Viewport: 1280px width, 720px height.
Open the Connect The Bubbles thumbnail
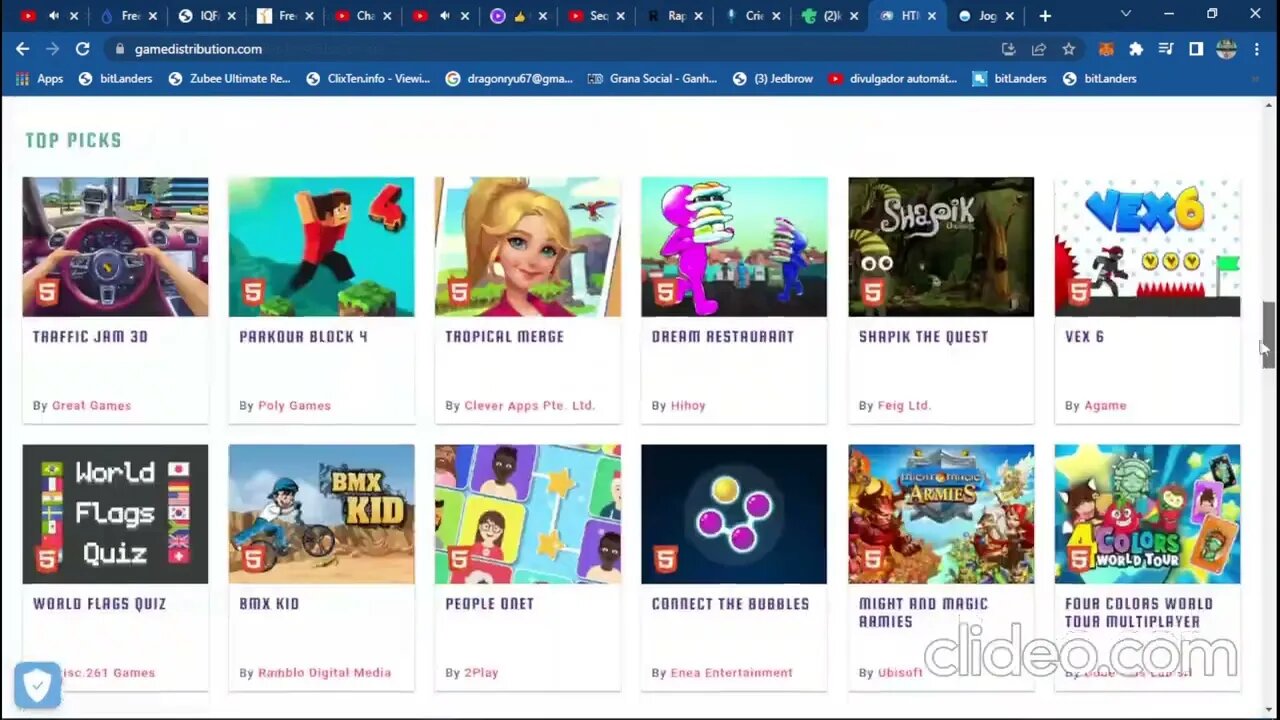[734, 514]
